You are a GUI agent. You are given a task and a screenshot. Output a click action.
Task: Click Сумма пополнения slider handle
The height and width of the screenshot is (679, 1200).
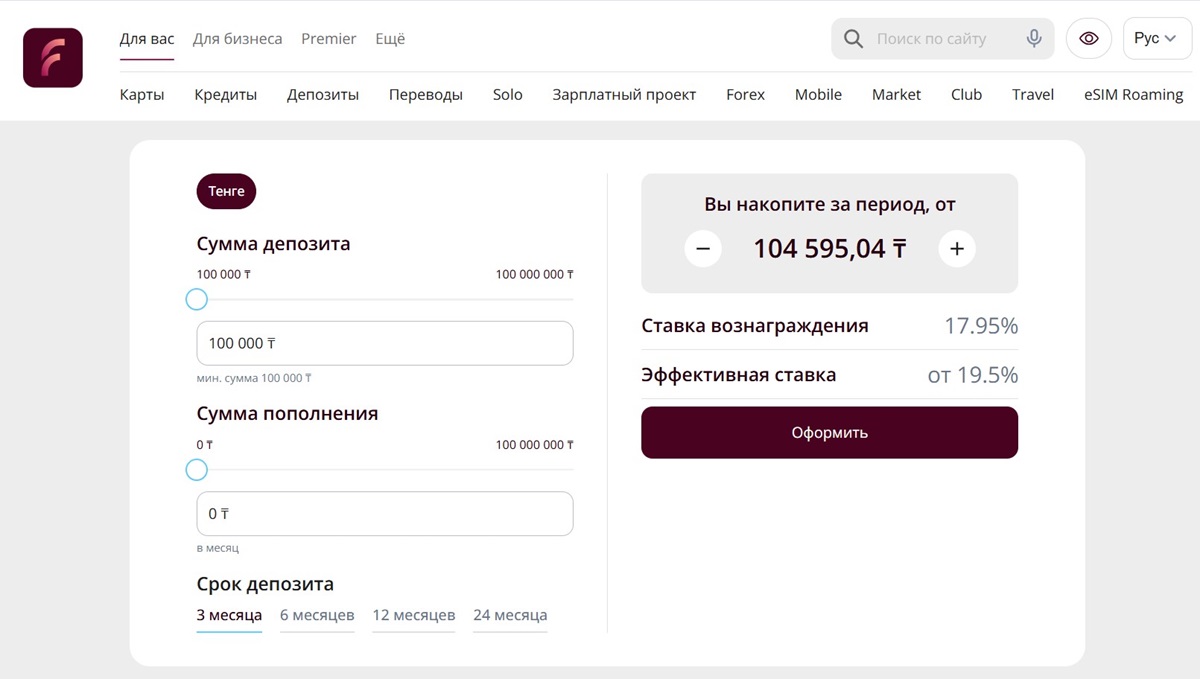click(x=197, y=470)
